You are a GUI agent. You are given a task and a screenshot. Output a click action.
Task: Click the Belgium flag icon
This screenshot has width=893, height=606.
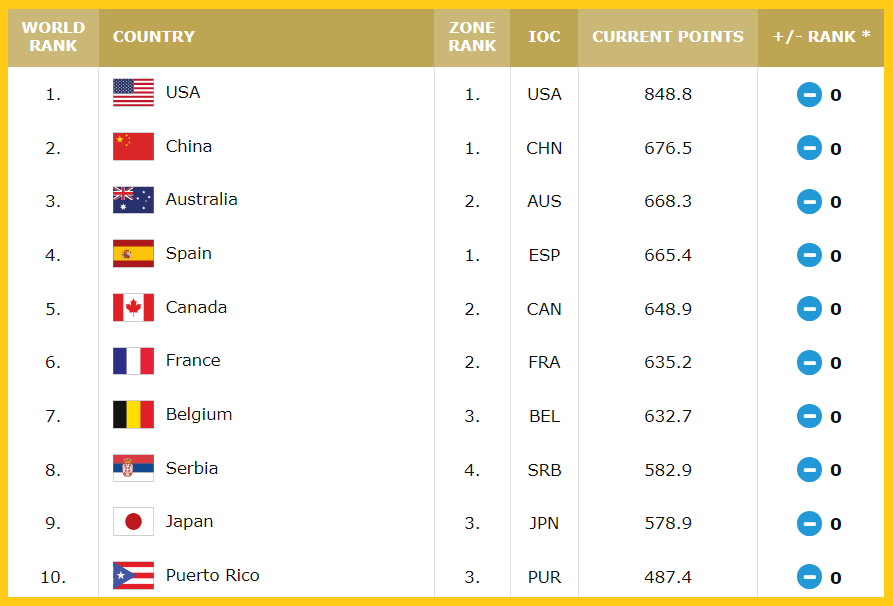[x=133, y=415]
